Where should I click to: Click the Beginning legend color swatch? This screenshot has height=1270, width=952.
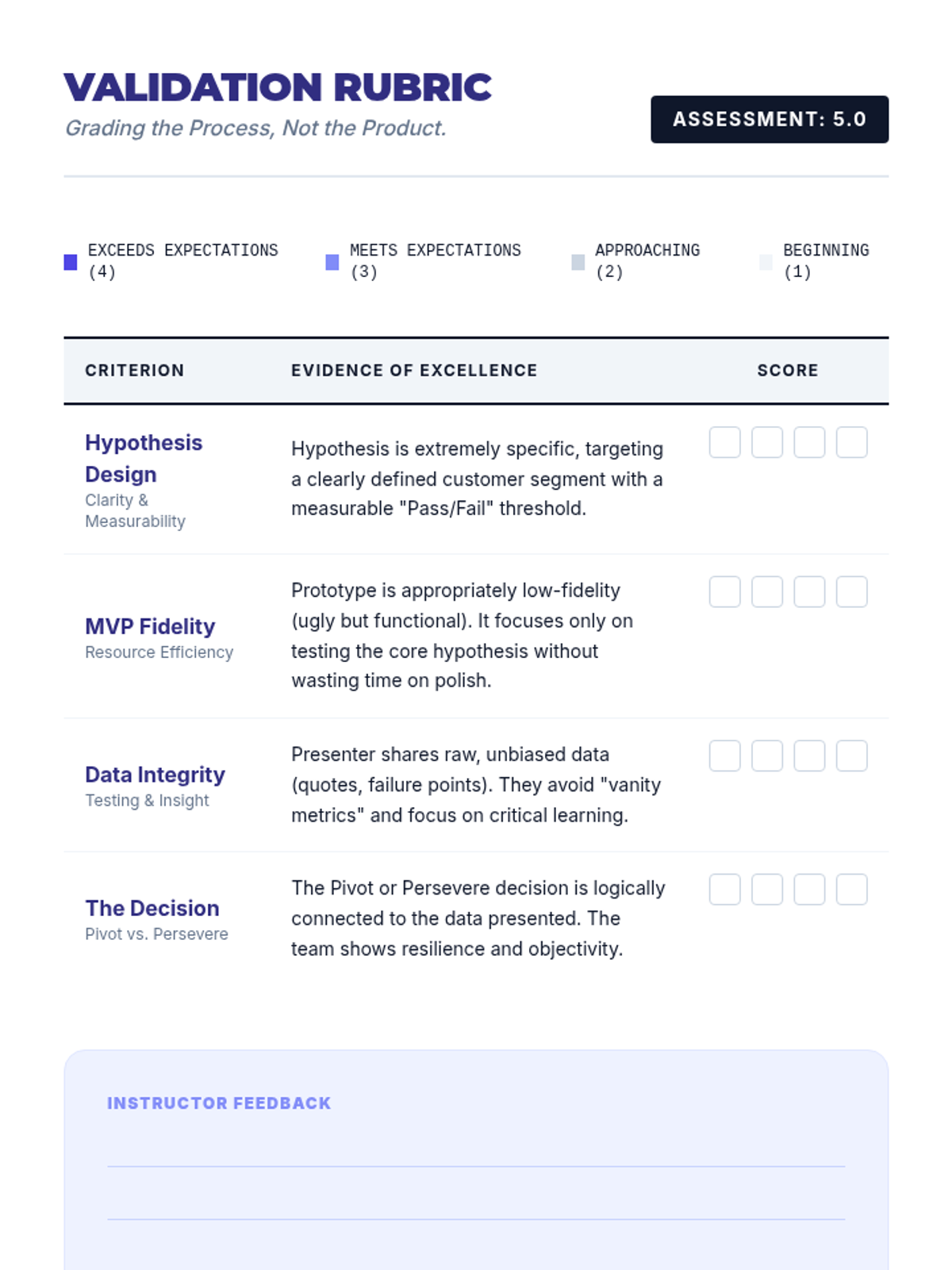[766, 262]
